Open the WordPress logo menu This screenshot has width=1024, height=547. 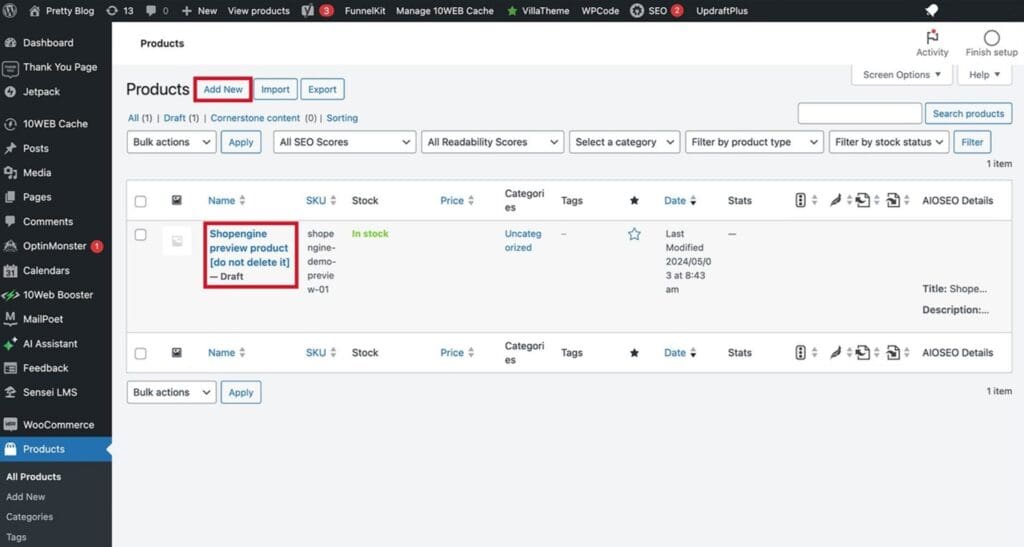pos(10,10)
